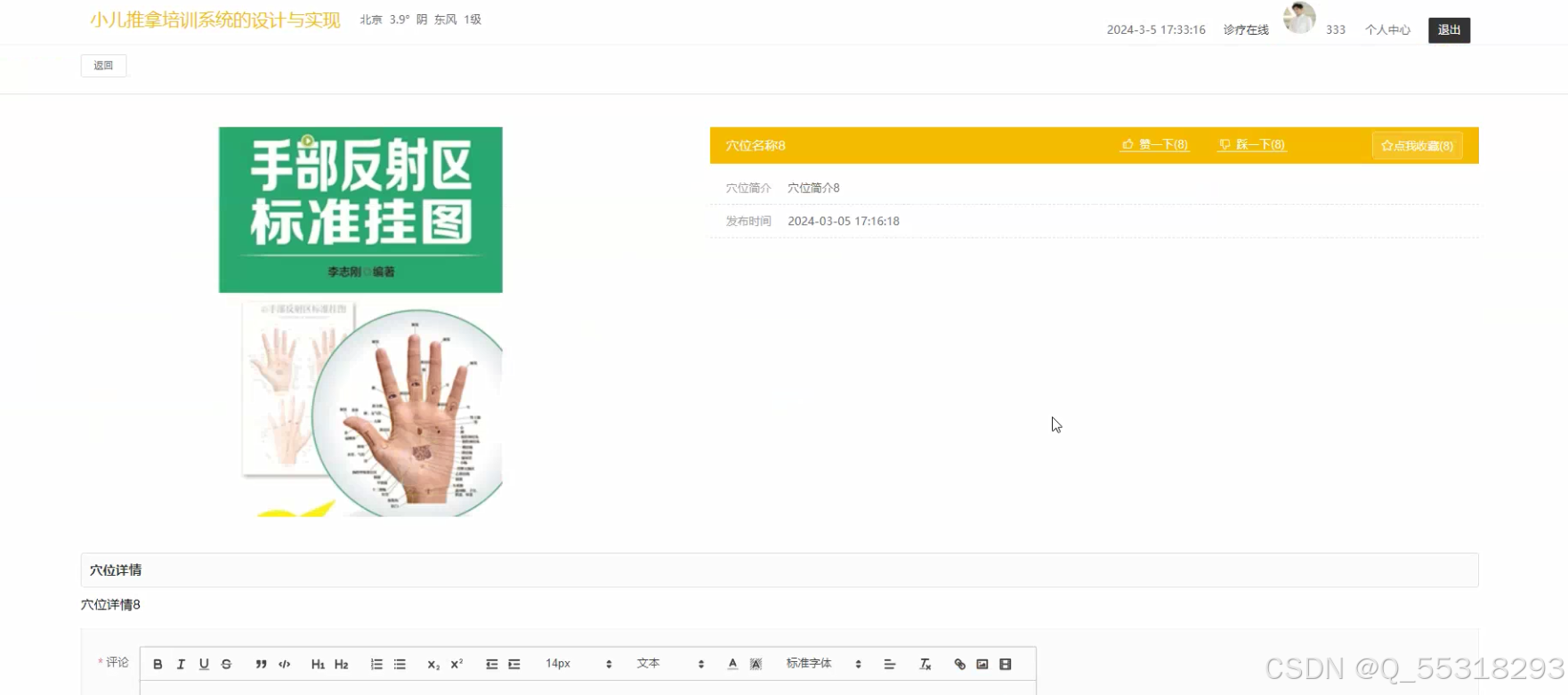Apply superscript formatting

457,664
